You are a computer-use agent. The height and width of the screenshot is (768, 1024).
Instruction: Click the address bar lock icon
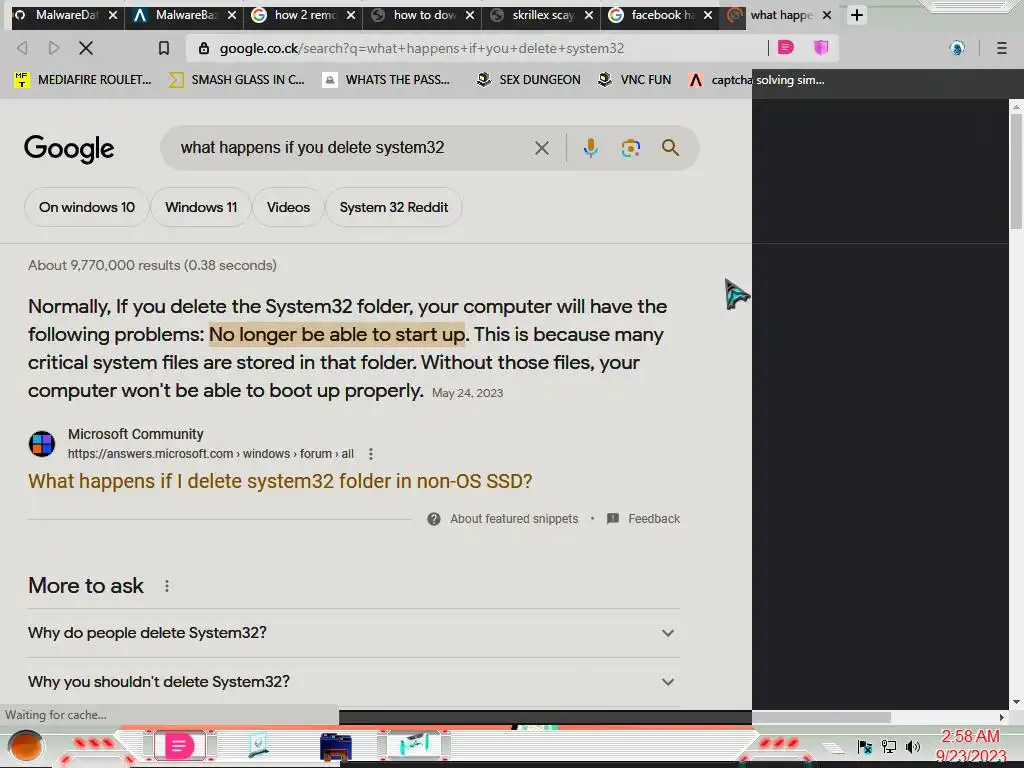[204, 48]
